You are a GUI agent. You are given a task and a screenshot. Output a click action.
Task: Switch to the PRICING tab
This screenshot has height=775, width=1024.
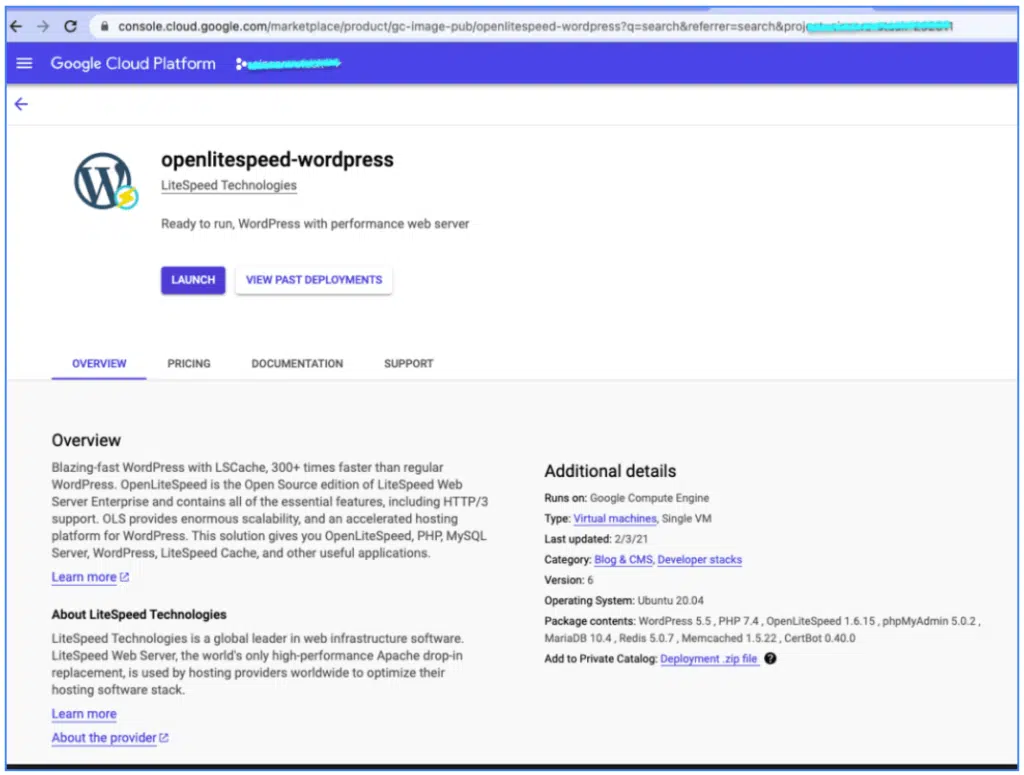click(x=189, y=364)
